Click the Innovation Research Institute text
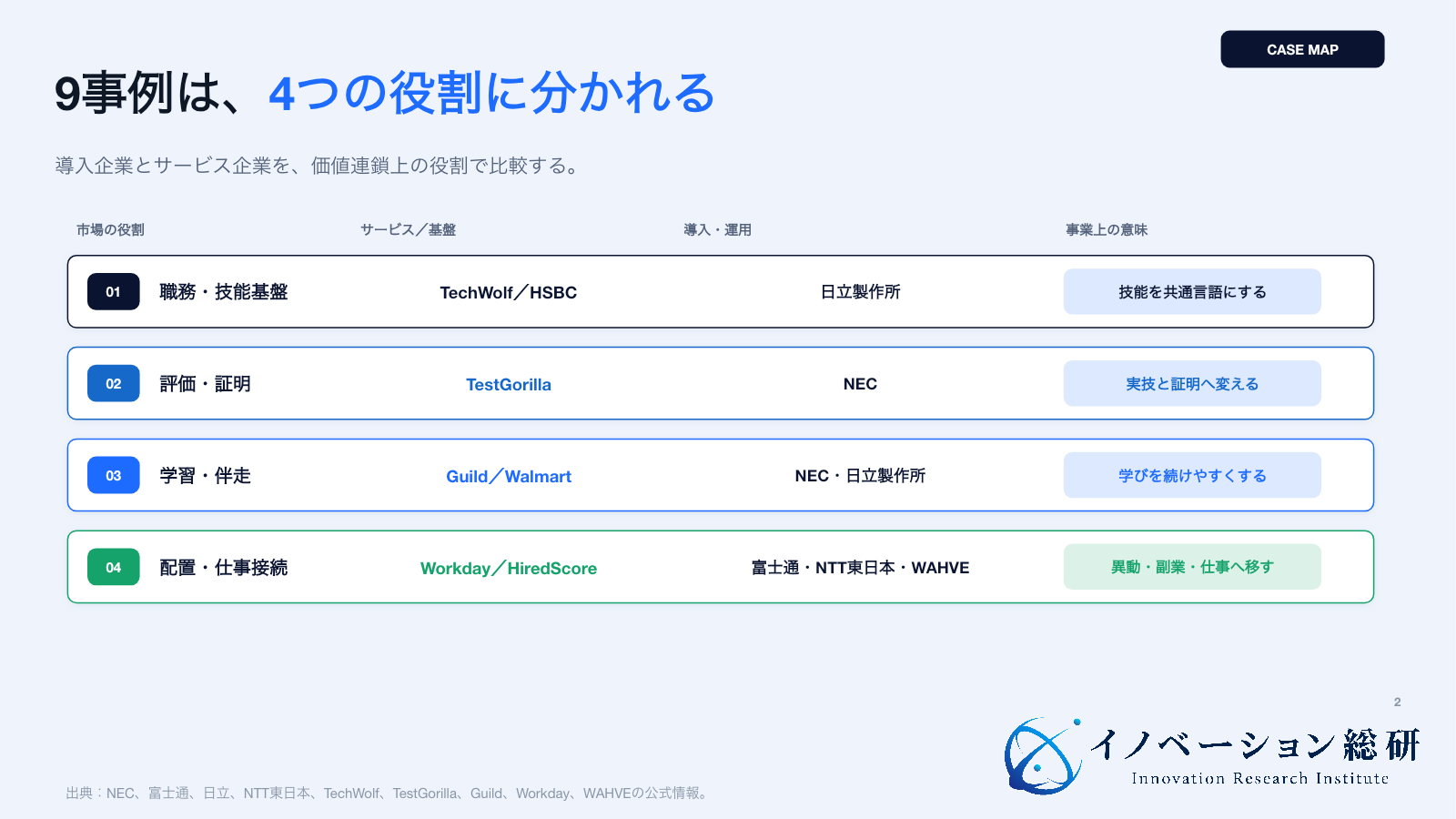The height and width of the screenshot is (819, 1456). click(1260, 778)
